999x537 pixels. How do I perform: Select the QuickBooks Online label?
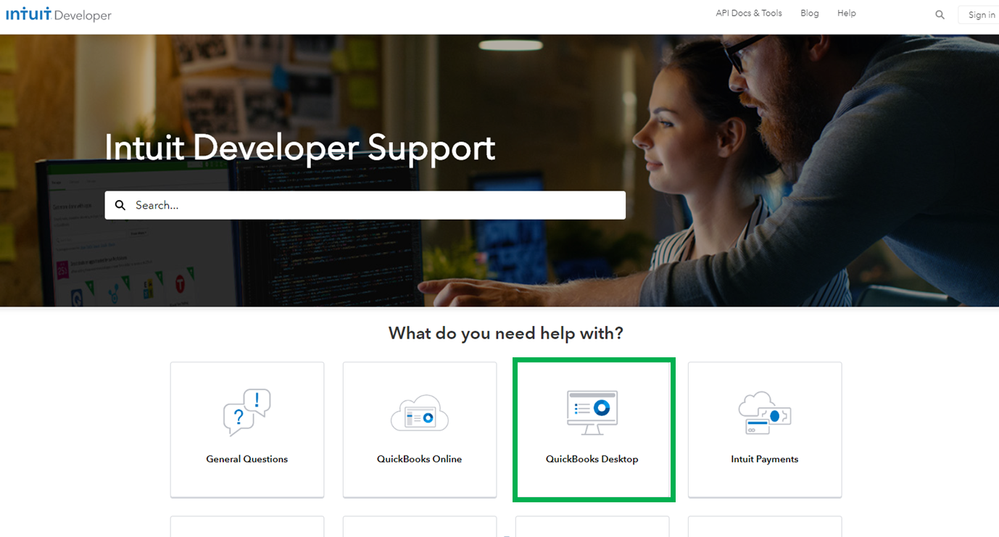pos(419,459)
